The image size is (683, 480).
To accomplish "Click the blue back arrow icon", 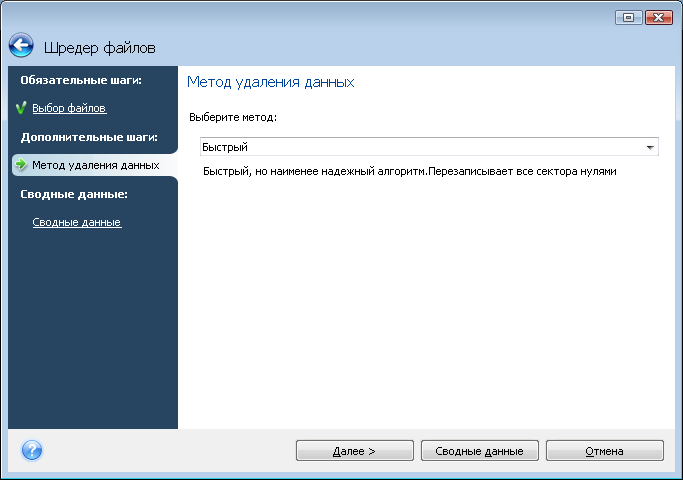I will pyautogui.click(x=21, y=46).
